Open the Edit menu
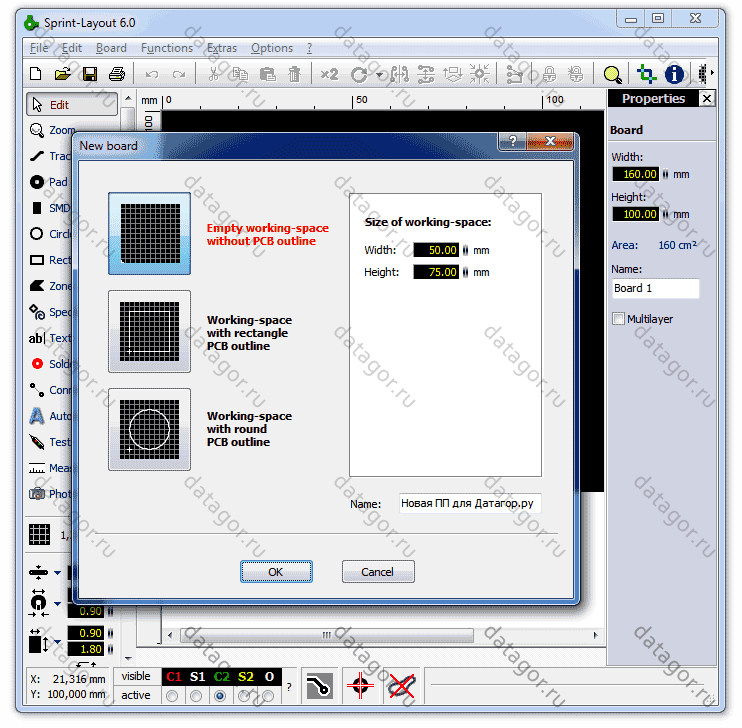Screen dimensions: 742x728 tap(72, 48)
